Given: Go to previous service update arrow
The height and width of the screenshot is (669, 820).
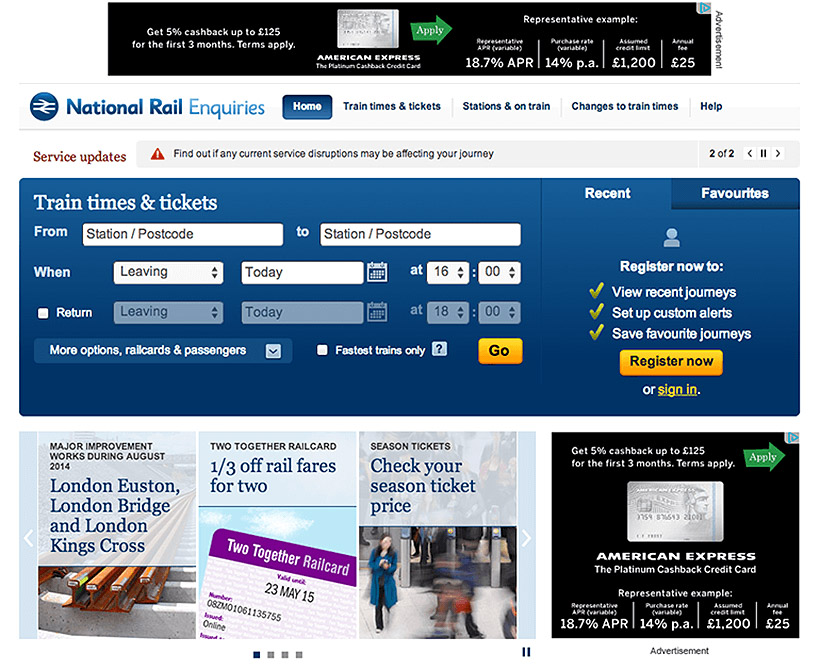Looking at the screenshot, I should coord(750,153).
